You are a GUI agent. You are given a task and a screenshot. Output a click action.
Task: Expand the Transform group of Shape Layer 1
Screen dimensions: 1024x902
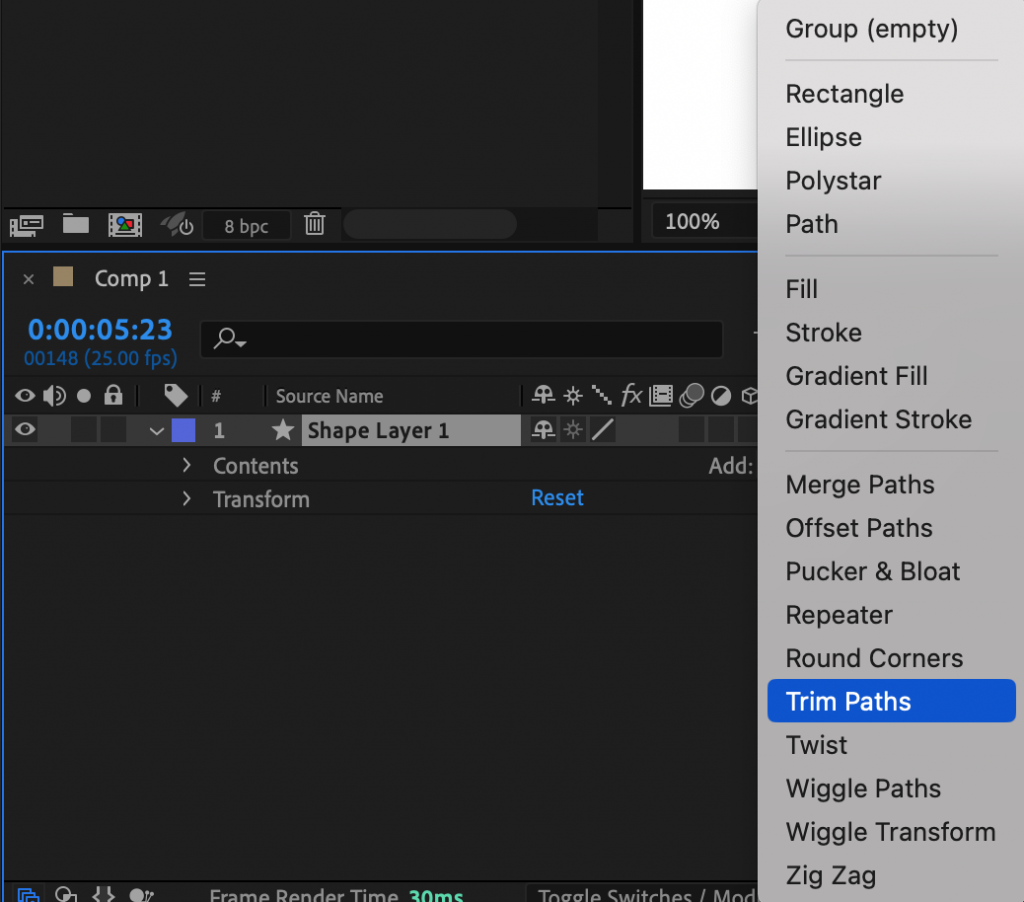coord(186,499)
